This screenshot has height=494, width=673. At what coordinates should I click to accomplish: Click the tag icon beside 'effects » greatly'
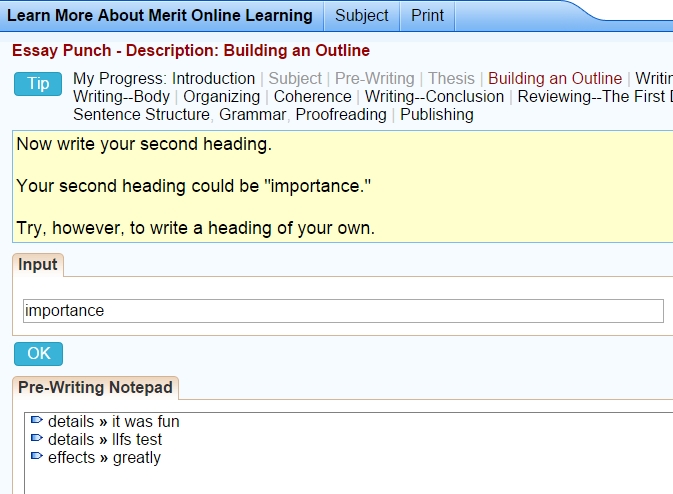pyautogui.click(x=37, y=456)
